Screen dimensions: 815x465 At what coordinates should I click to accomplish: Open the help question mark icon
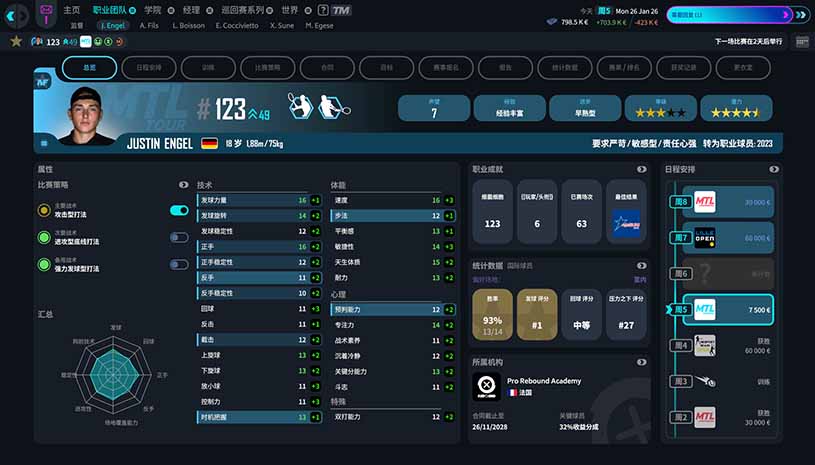323,10
